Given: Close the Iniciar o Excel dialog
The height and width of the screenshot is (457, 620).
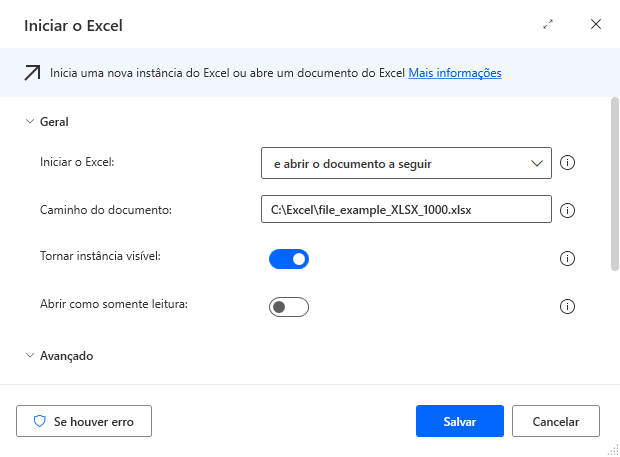Looking at the screenshot, I should [595, 24].
